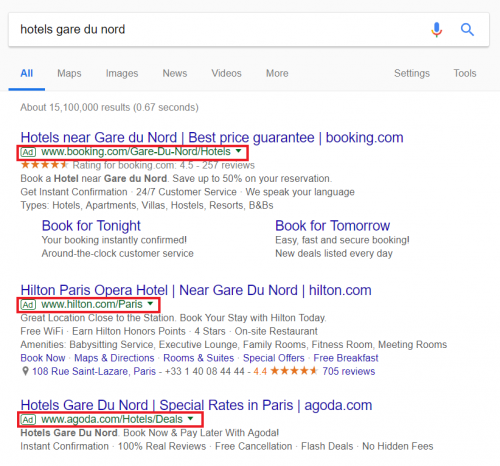Expand the dropdown arrow after agoda.com/Hotels/Deals
The width and height of the screenshot is (500, 466).
[x=190, y=419]
